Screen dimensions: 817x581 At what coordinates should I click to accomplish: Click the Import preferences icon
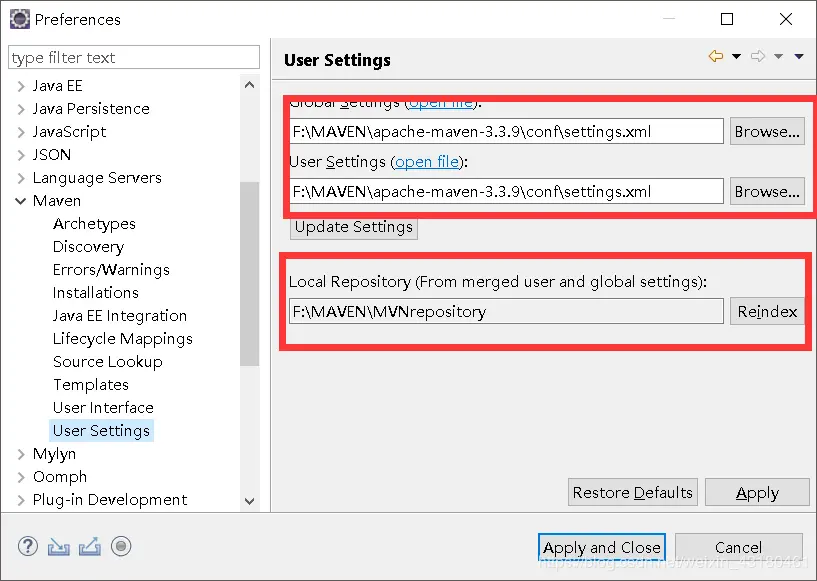[59, 546]
